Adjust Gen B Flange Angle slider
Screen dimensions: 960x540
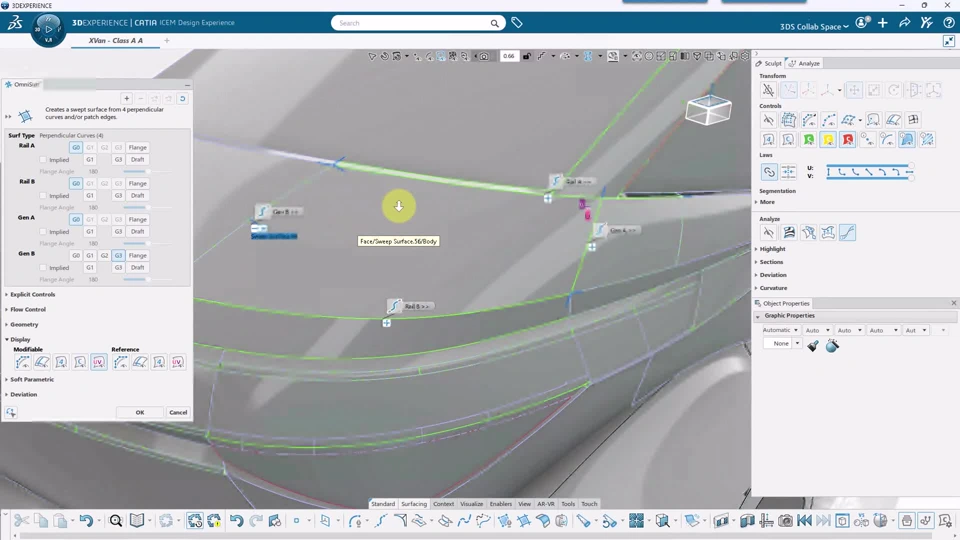click(146, 279)
